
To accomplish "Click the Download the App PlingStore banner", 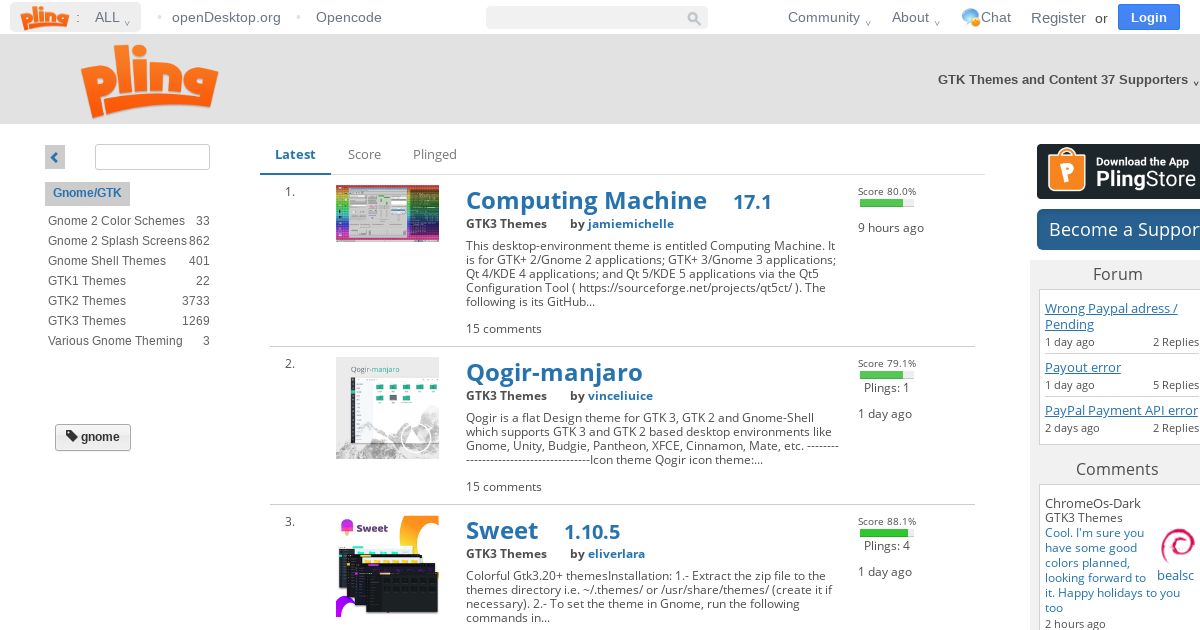I will (x=1118, y=171).
